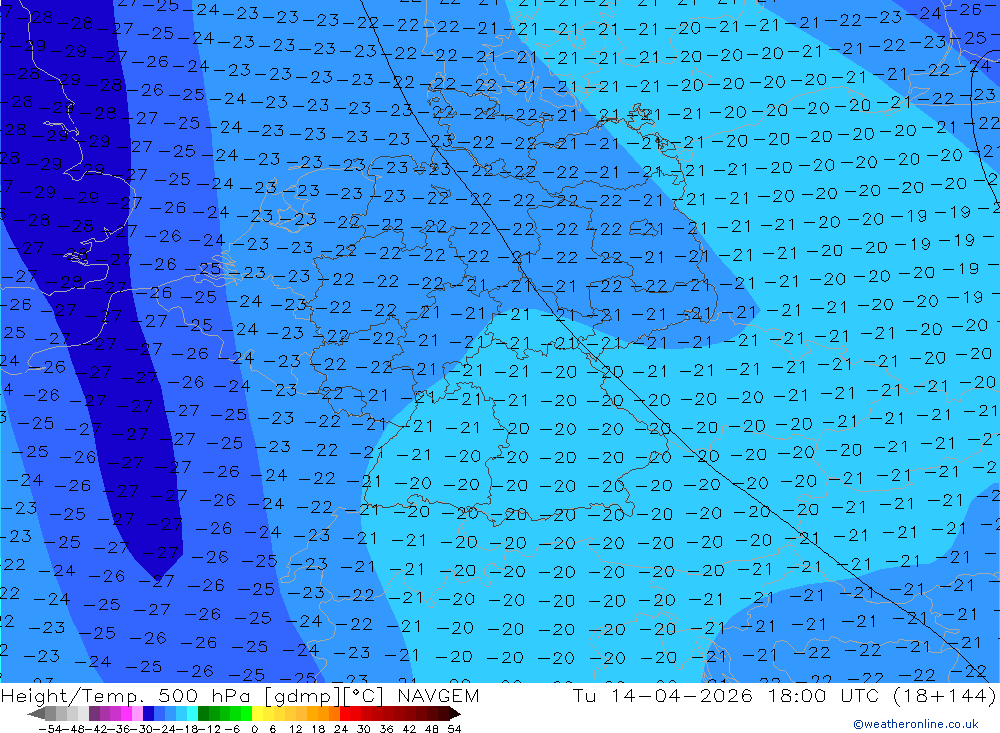Click the yellow legend swatch at 0
Screen dimensions: 1000x733
(x=257, y=714)
